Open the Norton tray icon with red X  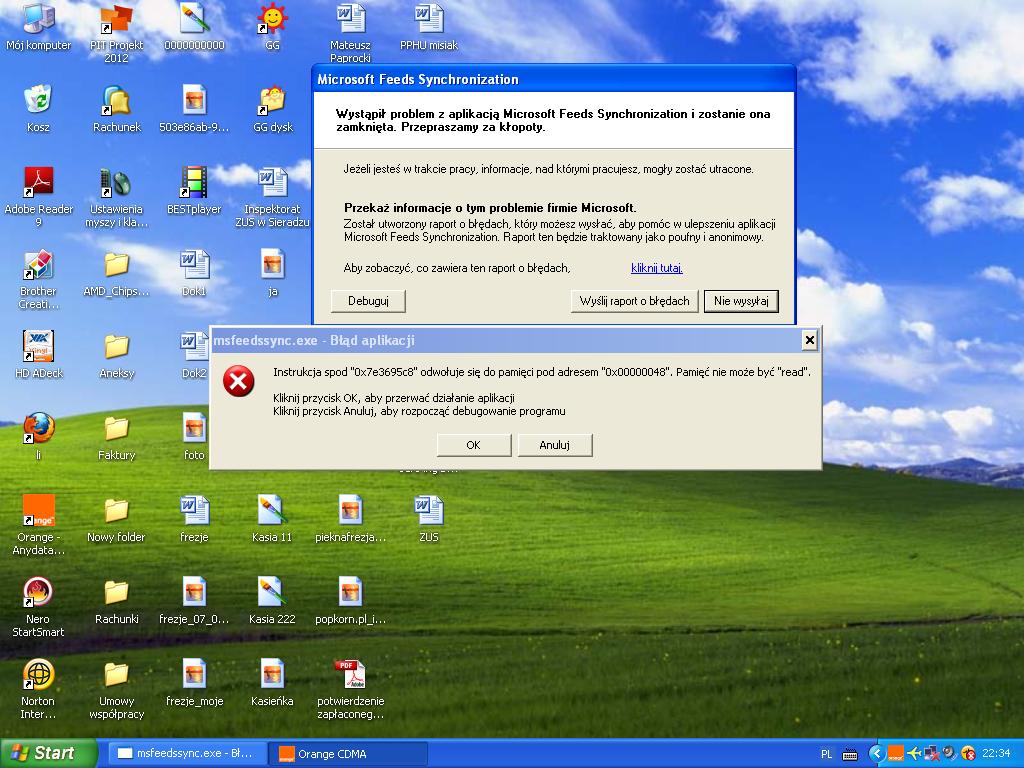pyautogui.click(x=968, y=754)
